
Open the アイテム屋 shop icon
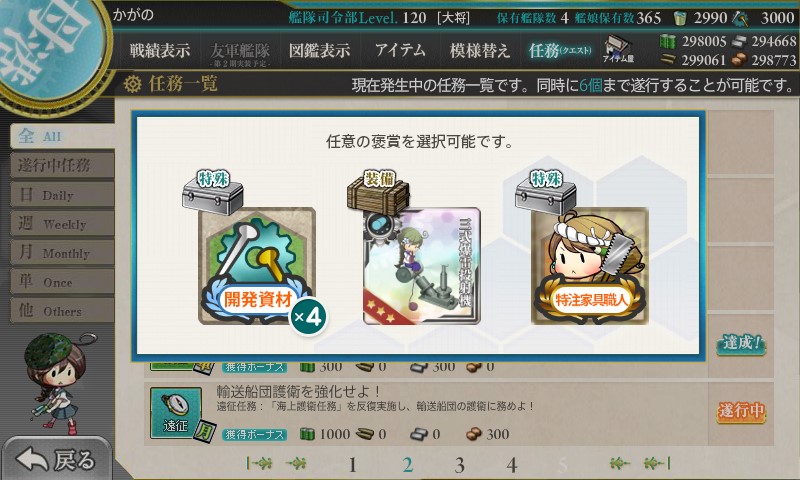(x=618, y=49)
